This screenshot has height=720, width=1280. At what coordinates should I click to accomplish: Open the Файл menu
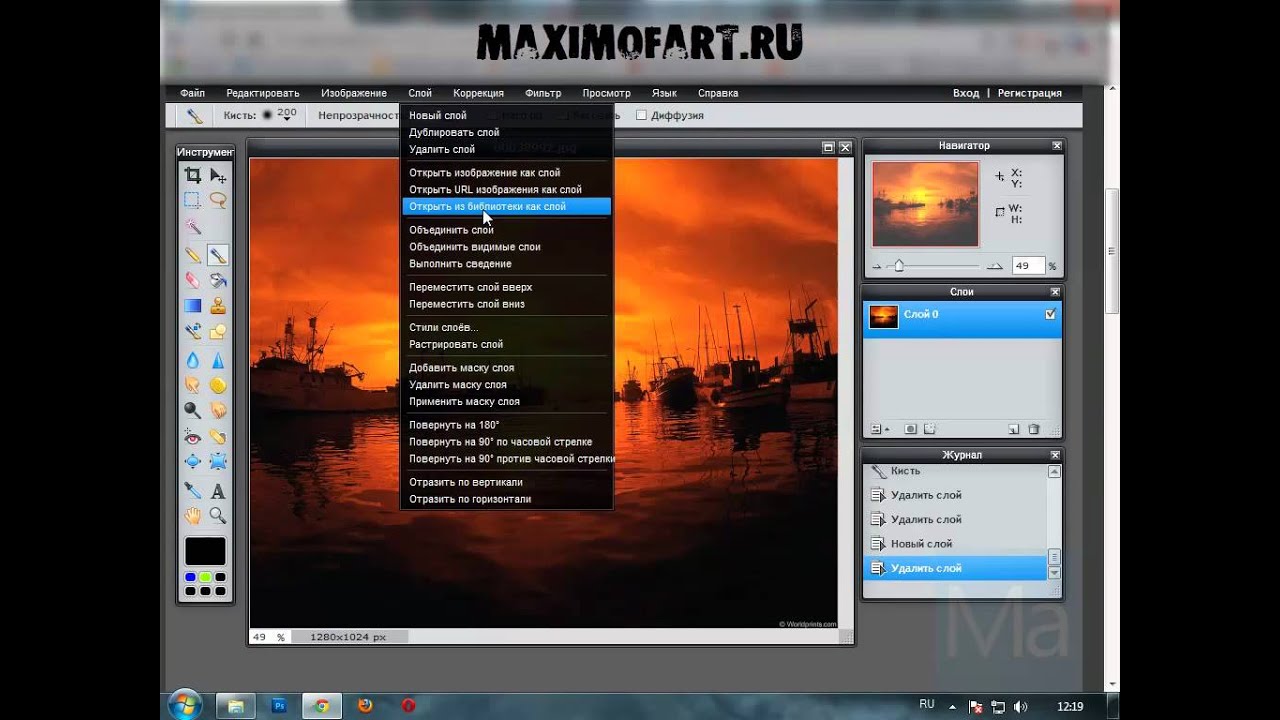[192, 93]
